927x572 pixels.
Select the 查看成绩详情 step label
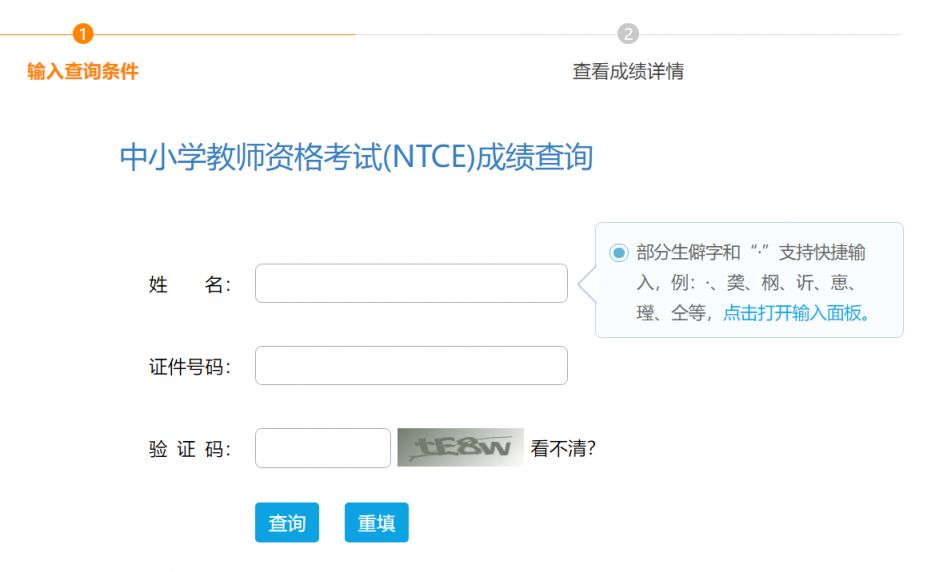pos(628,72)
